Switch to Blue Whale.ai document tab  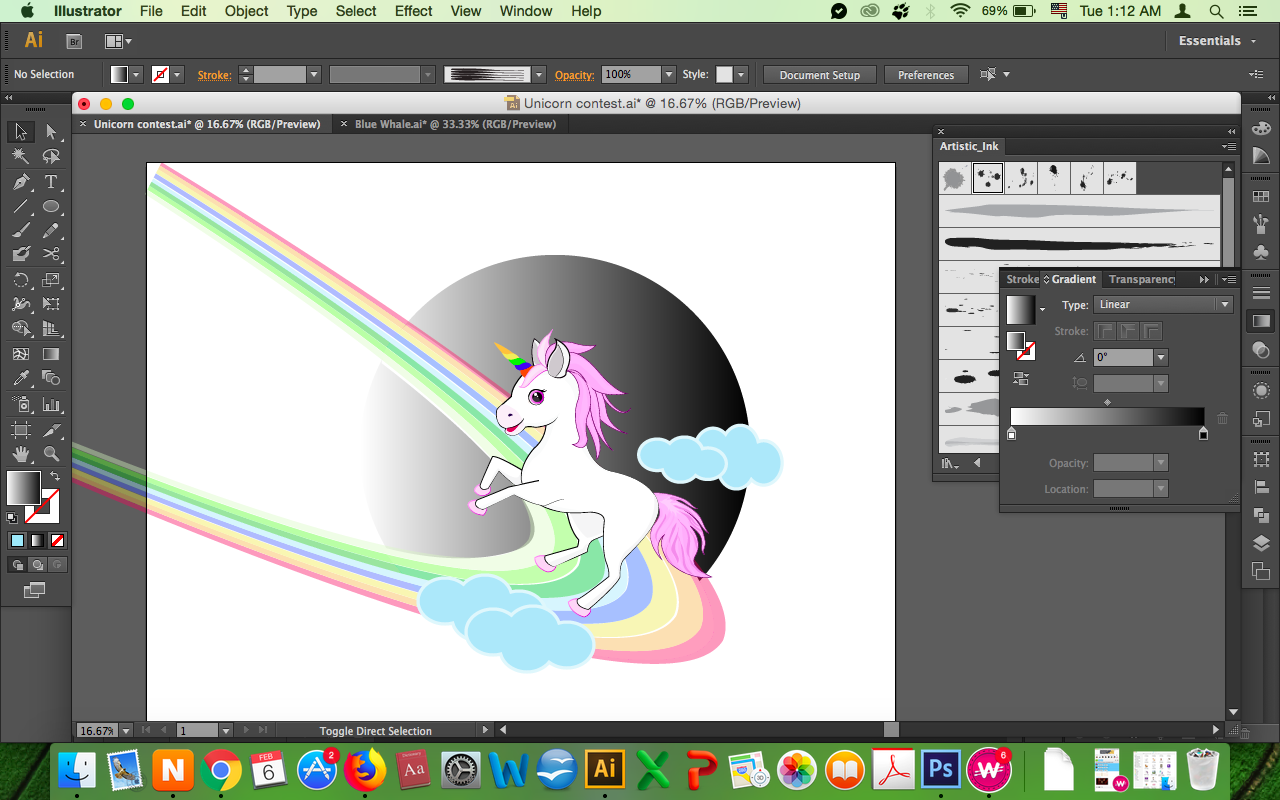(x=455, y=124)
